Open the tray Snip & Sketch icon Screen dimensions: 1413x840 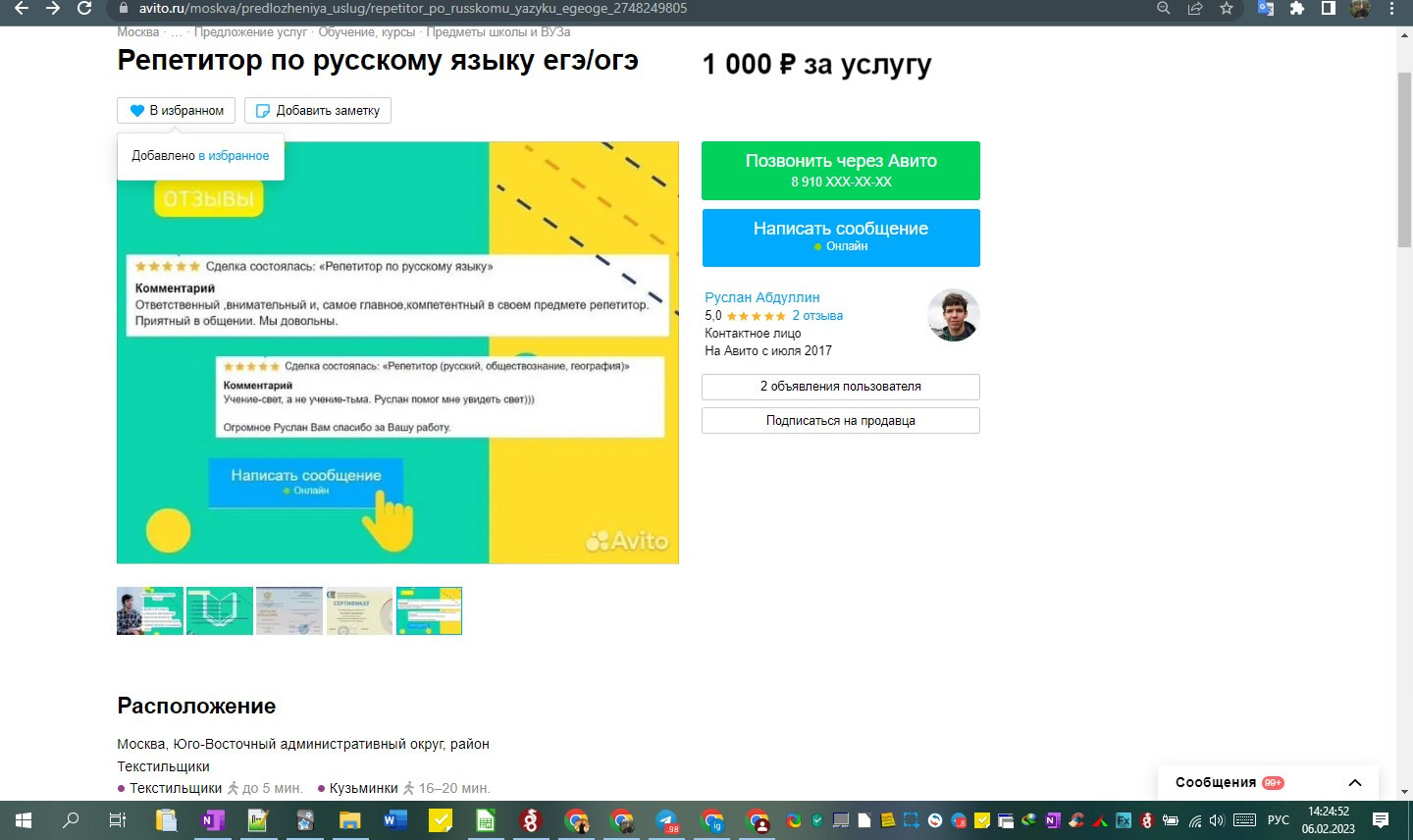(x=912, y=820)
